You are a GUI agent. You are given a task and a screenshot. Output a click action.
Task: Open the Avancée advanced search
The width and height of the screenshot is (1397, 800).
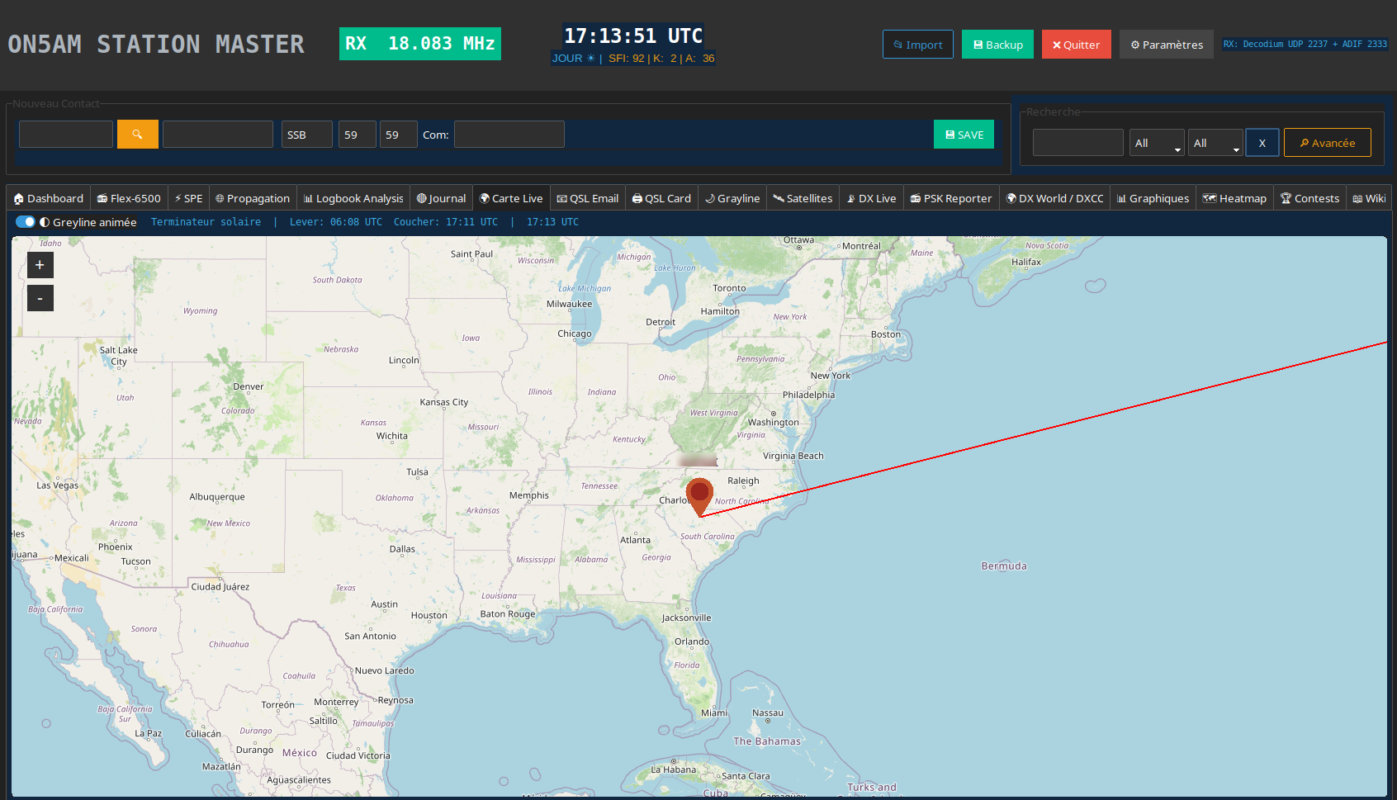click(x=1327, y=143)
